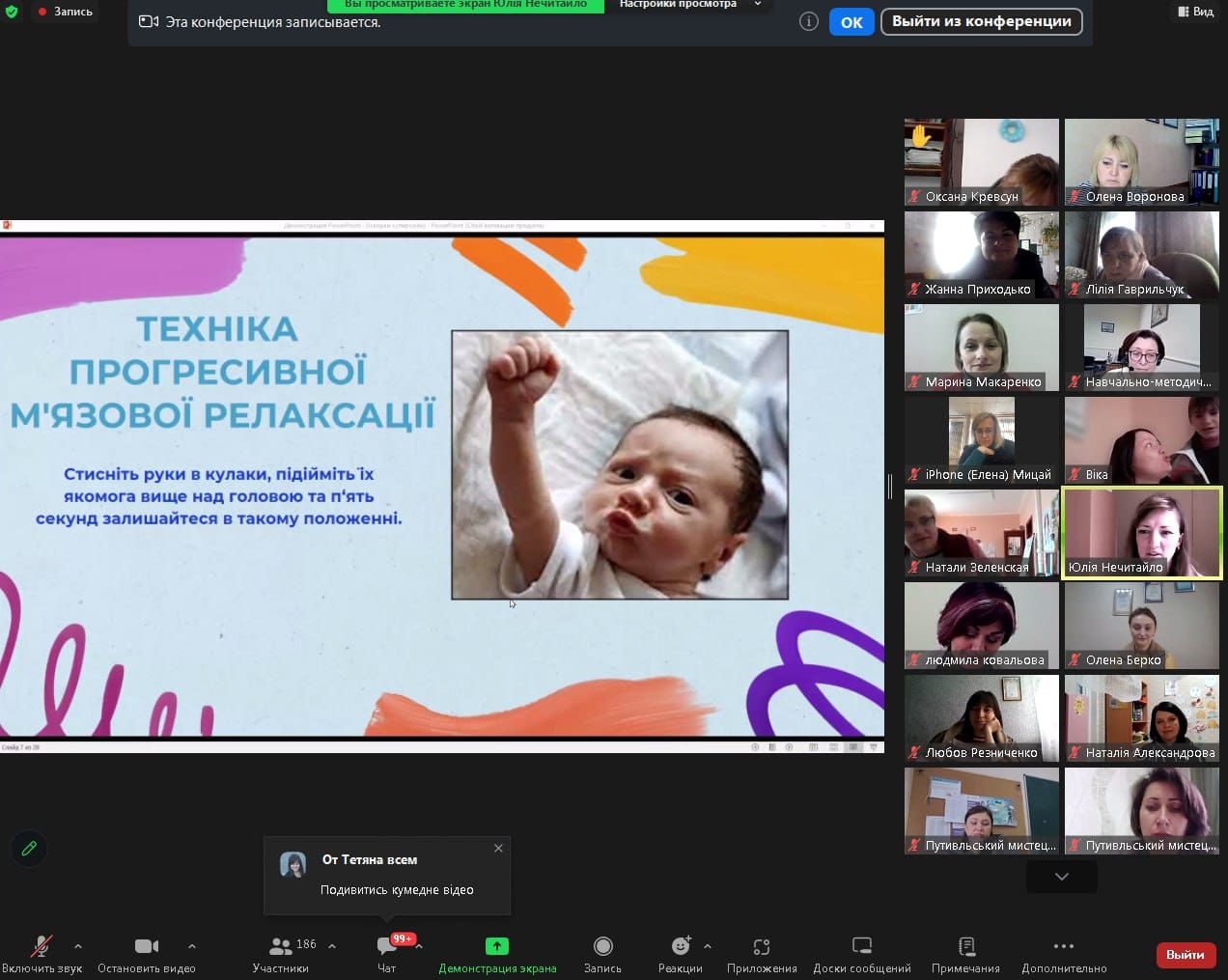
Task: Click Выйти из конференции button
Action: pos(981,21)
